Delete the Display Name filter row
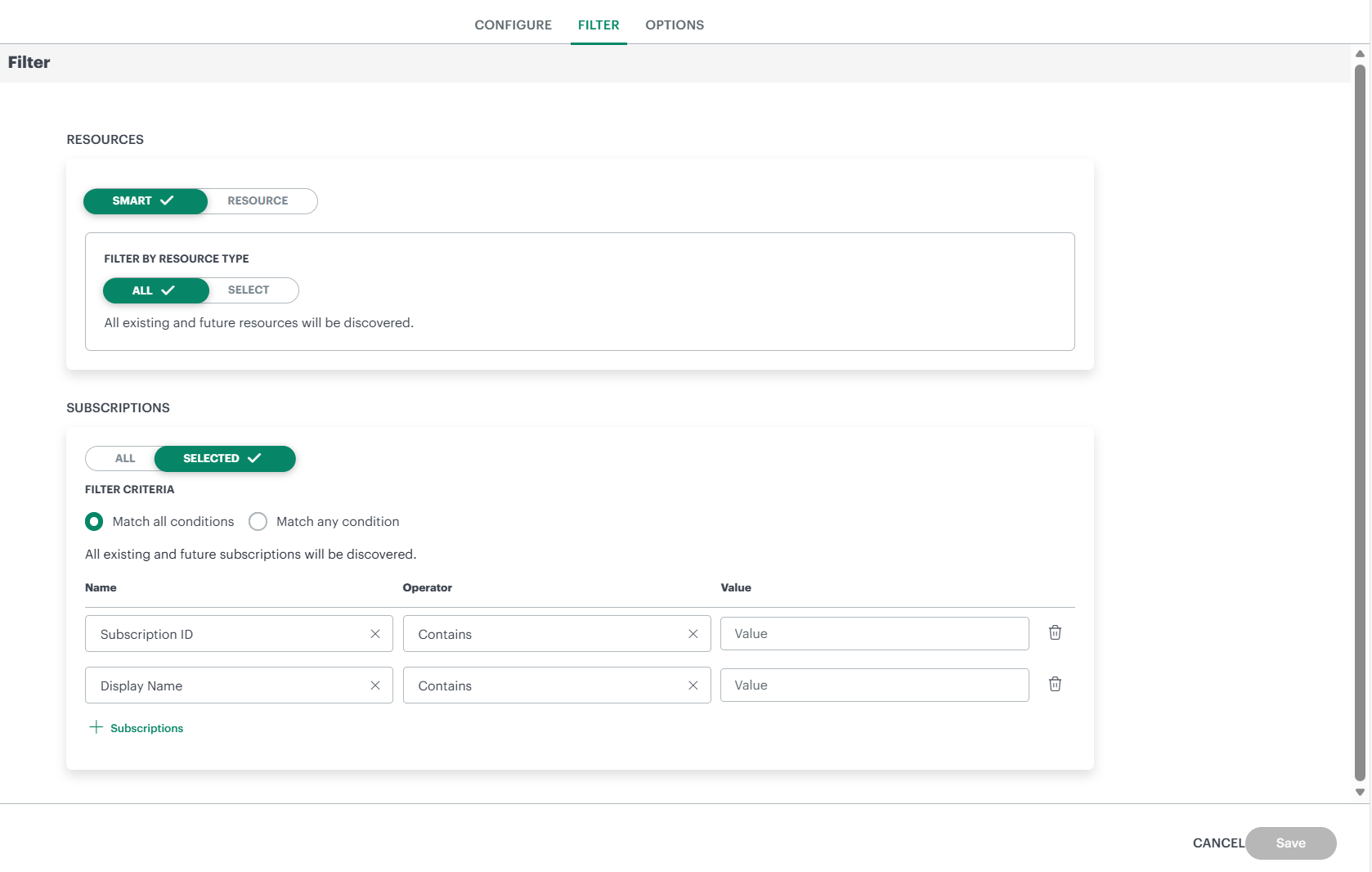Image resolution: width=1372 pixels, height=872 pixels. coord(1055,684)
